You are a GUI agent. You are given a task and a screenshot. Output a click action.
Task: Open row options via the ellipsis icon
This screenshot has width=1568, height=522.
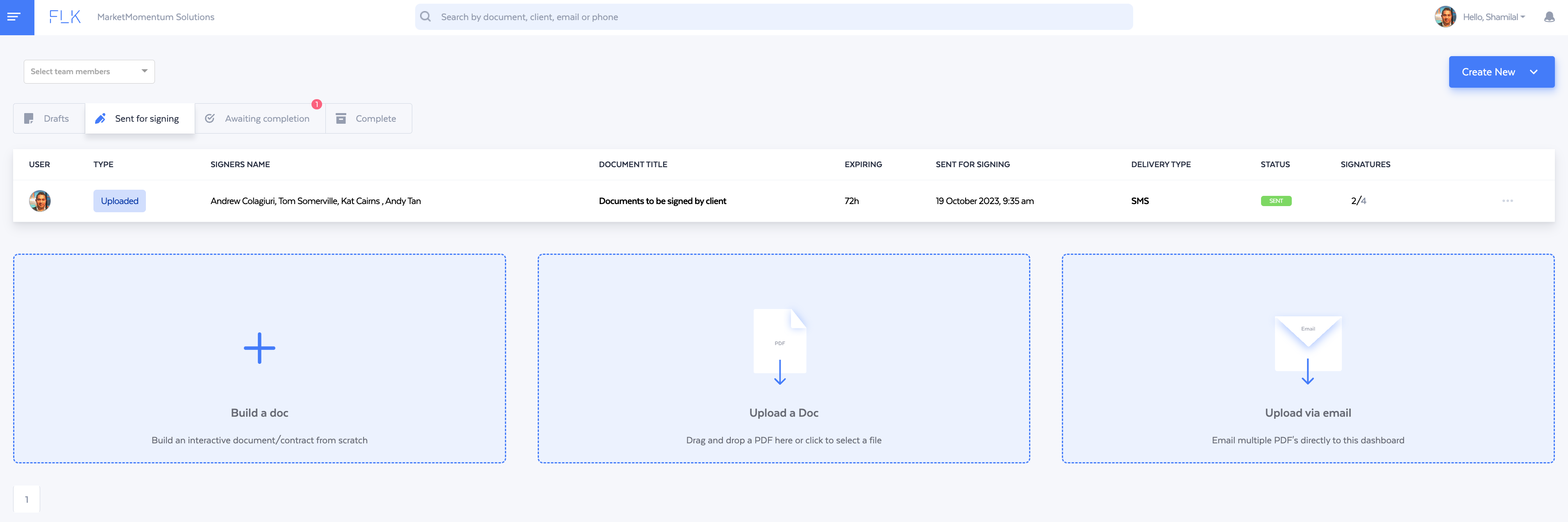1508,201
